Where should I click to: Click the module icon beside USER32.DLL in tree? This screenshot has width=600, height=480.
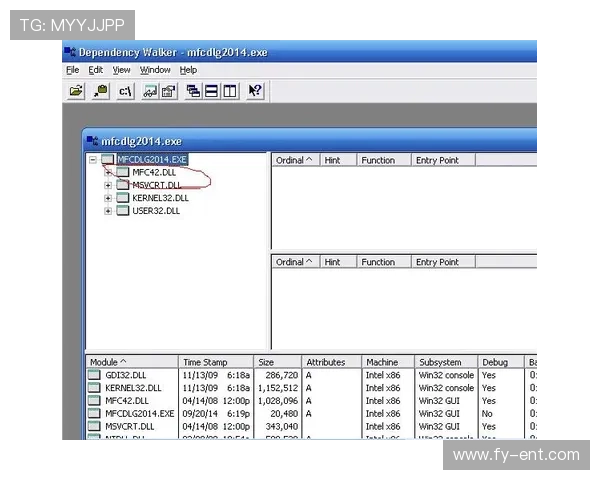click(122, 211)
